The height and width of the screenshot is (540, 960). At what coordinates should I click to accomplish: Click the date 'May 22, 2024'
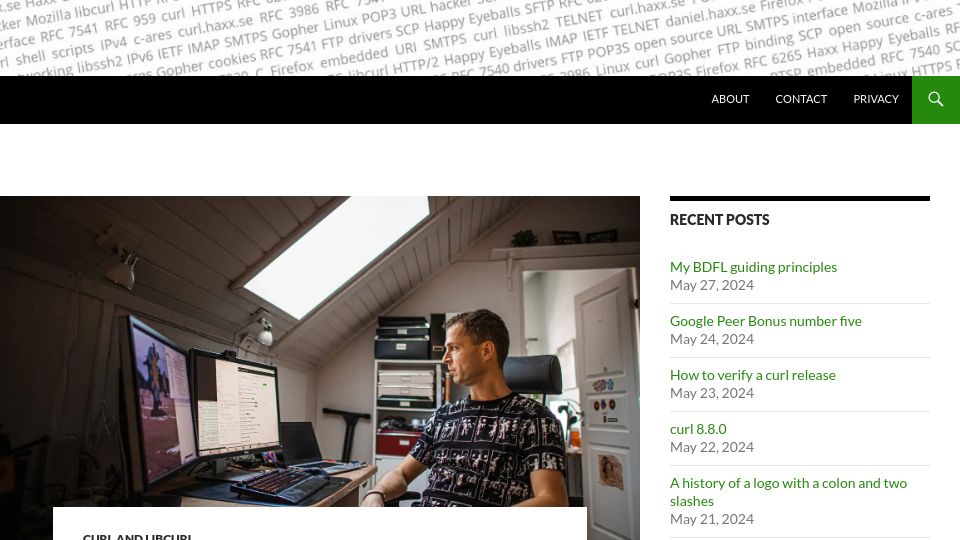coord(711,447)
